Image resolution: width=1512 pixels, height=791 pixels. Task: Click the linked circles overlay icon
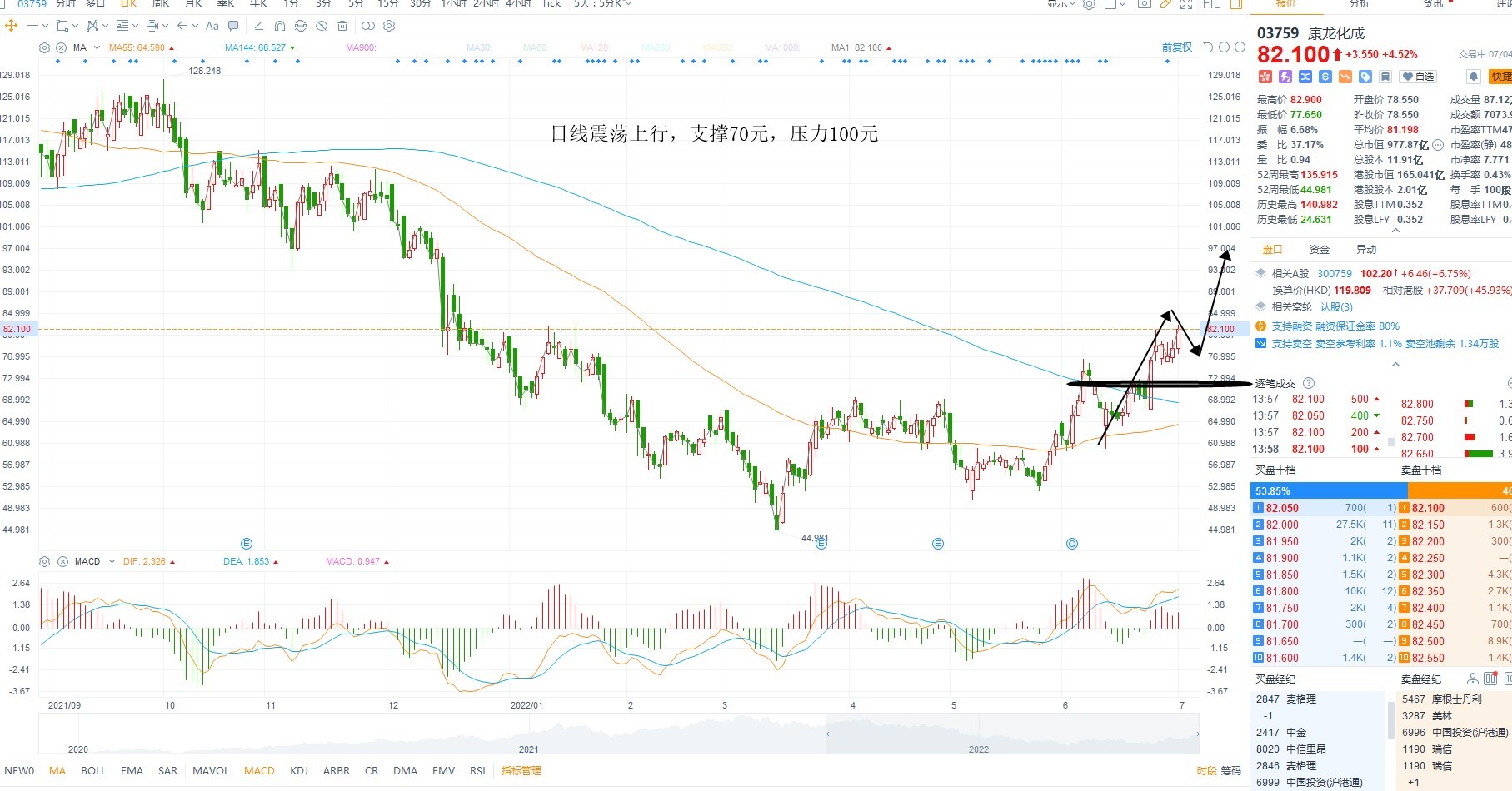[x=368, y=26]
